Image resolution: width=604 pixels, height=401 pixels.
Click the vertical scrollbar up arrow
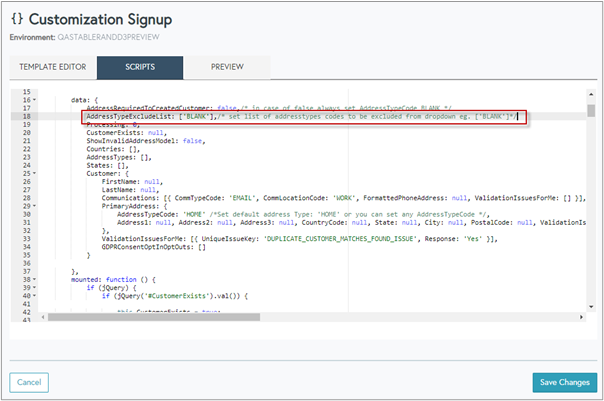tap(591, 94)
